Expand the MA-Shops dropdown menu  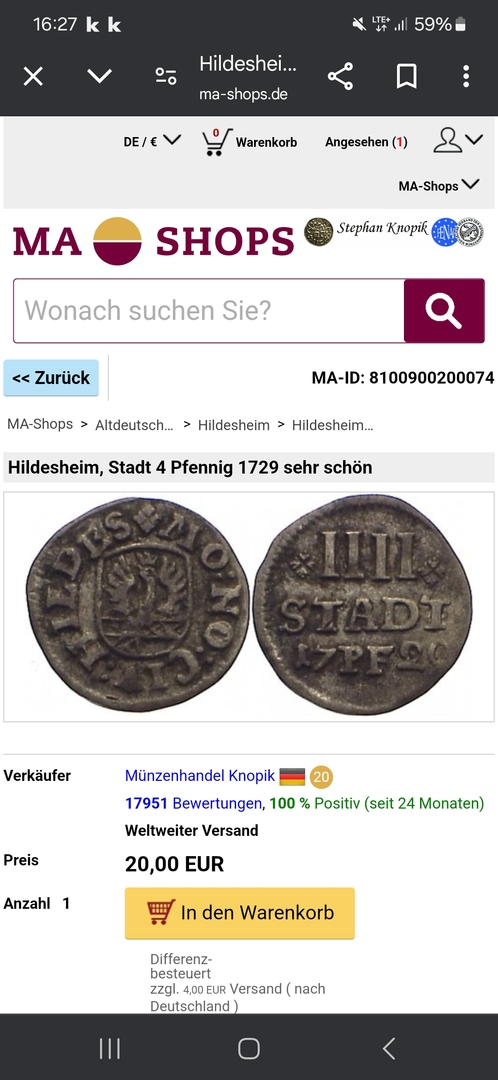[439, 185]
